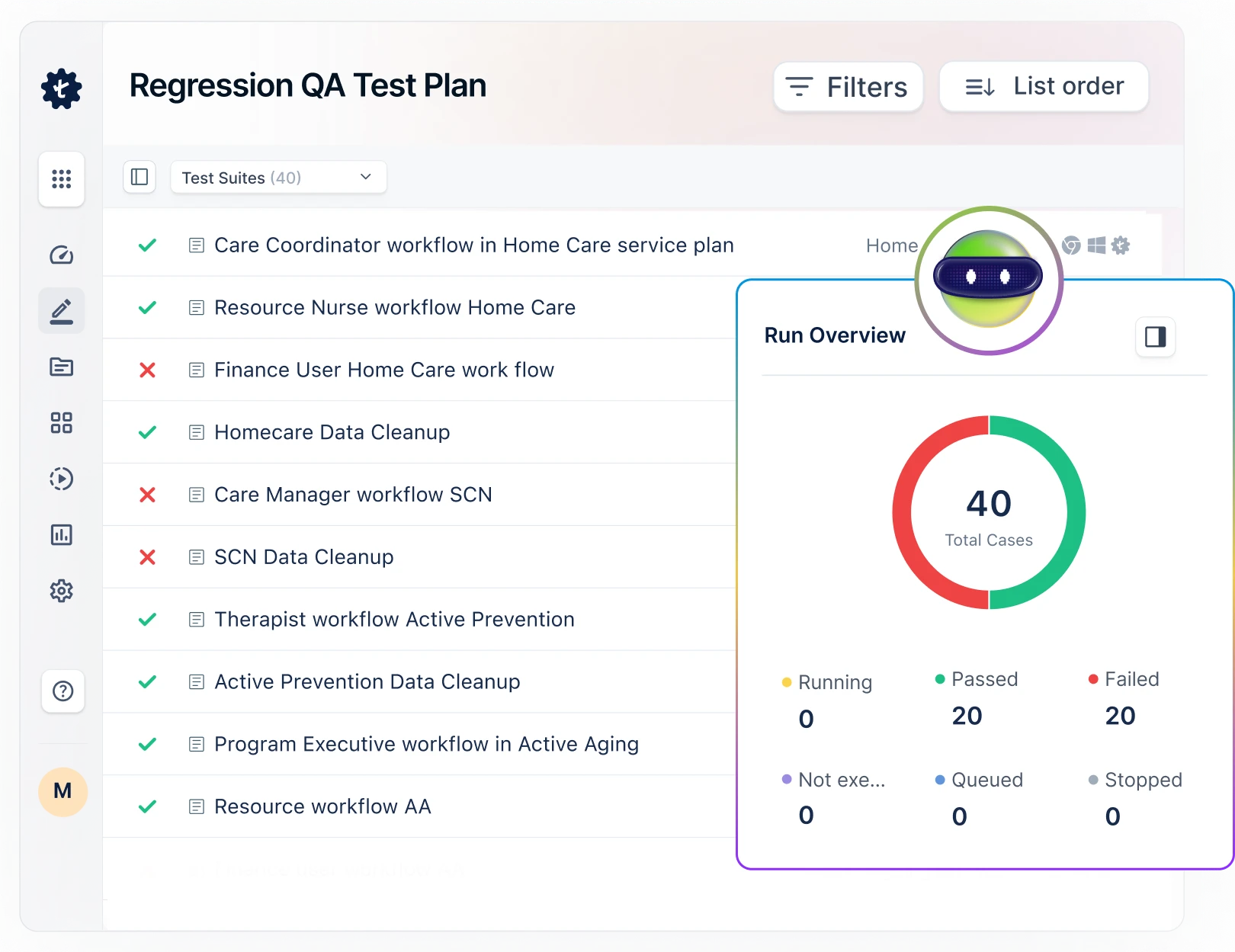Open the Filters dropdown
This screenshot has width=1235, height=952.
pyautogui.click(x=848, y=86)
